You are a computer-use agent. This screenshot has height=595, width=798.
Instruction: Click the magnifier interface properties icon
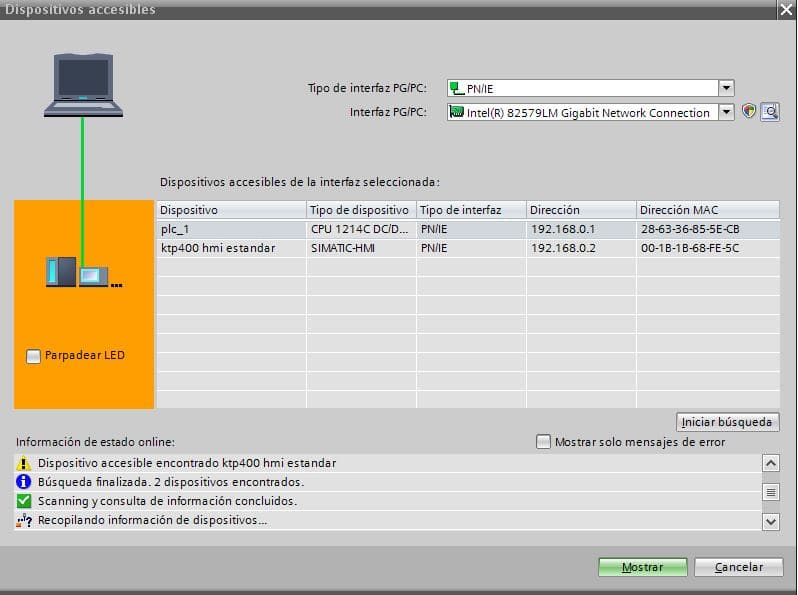(x=769, y=112)
